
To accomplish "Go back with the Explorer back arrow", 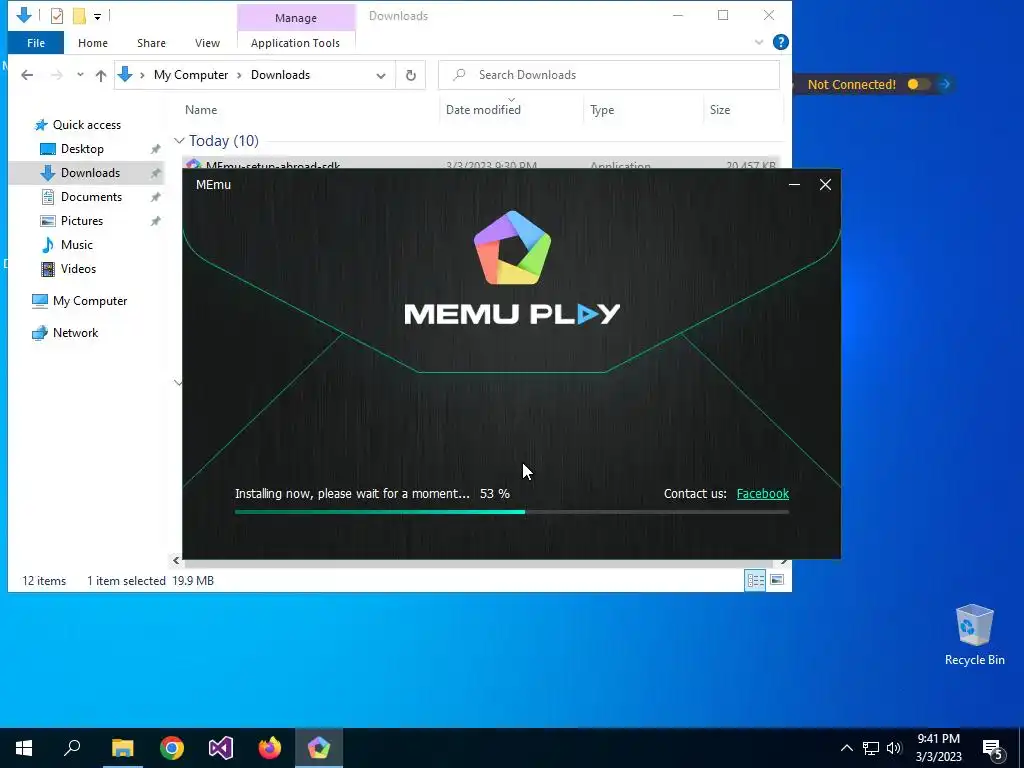I will (x=27, y=75).
